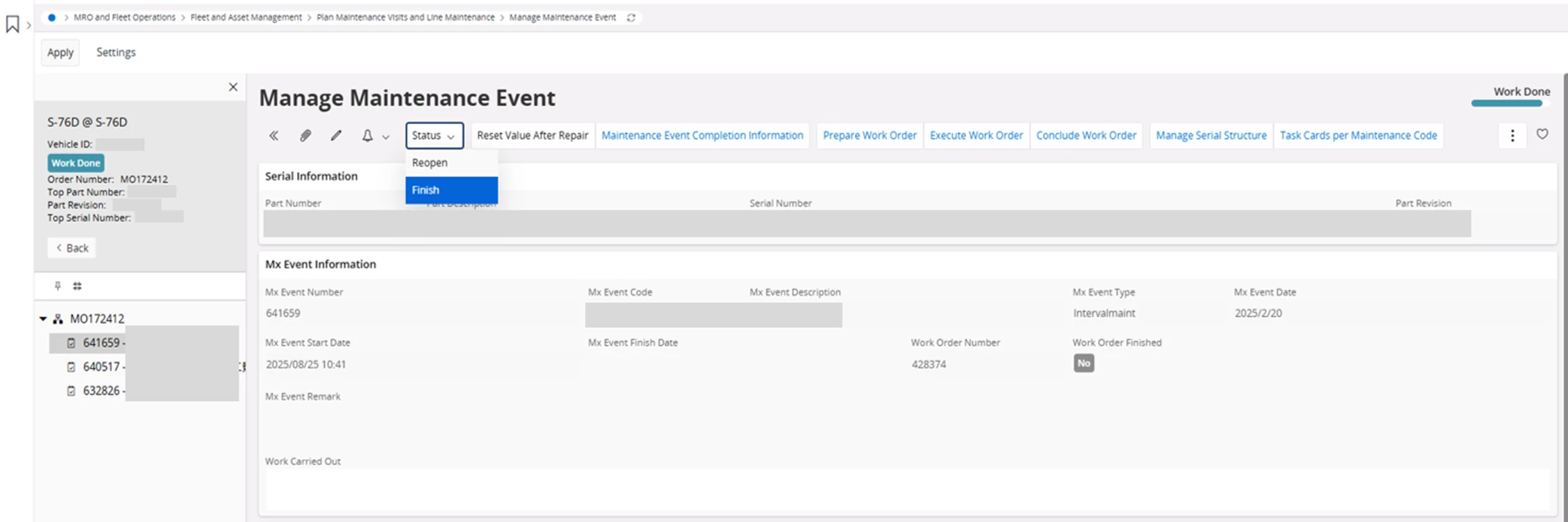Click the Work Done progress indicator bar
Viewport: 1568px width, 522px height.
pyautogui.click(x=1507, y=103)
